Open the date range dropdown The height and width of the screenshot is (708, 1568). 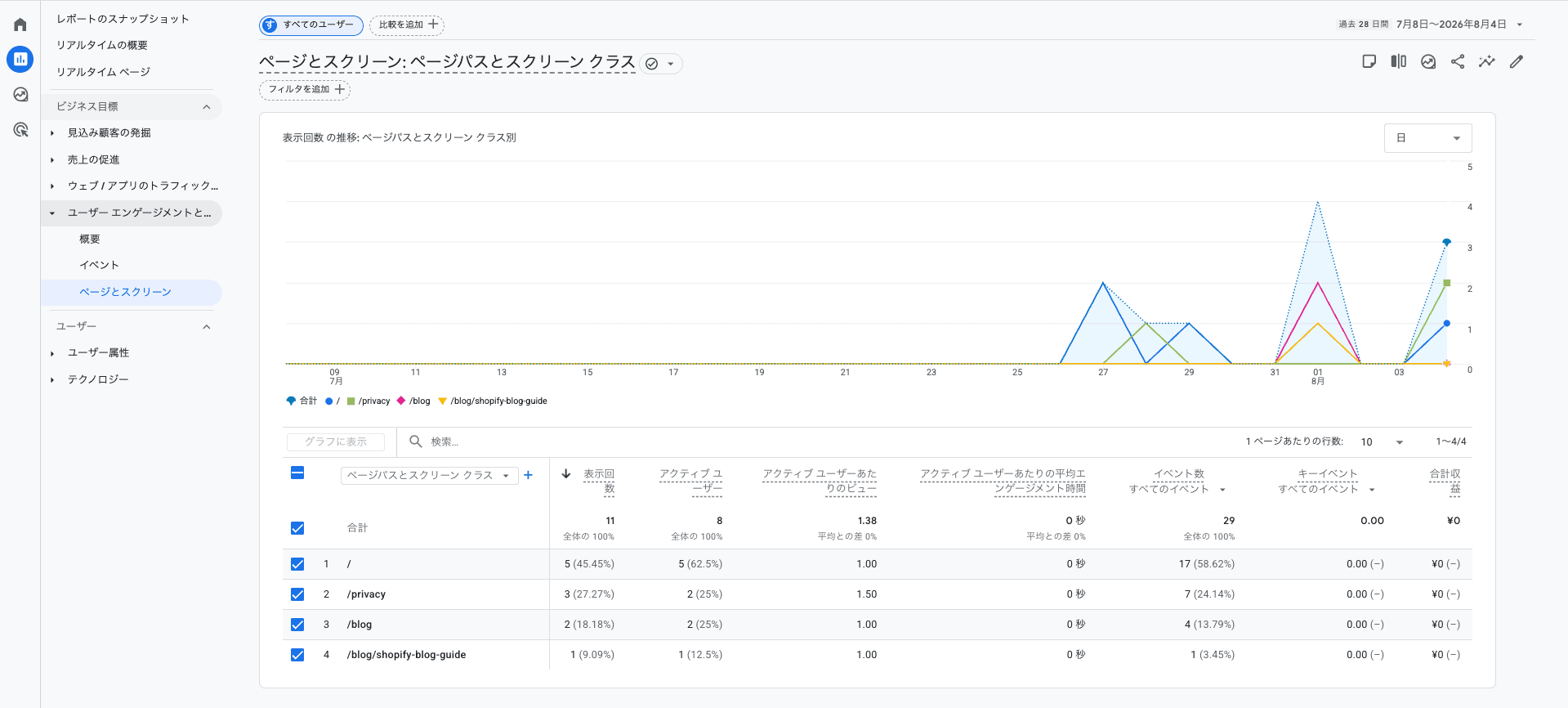click(1520, 25)
